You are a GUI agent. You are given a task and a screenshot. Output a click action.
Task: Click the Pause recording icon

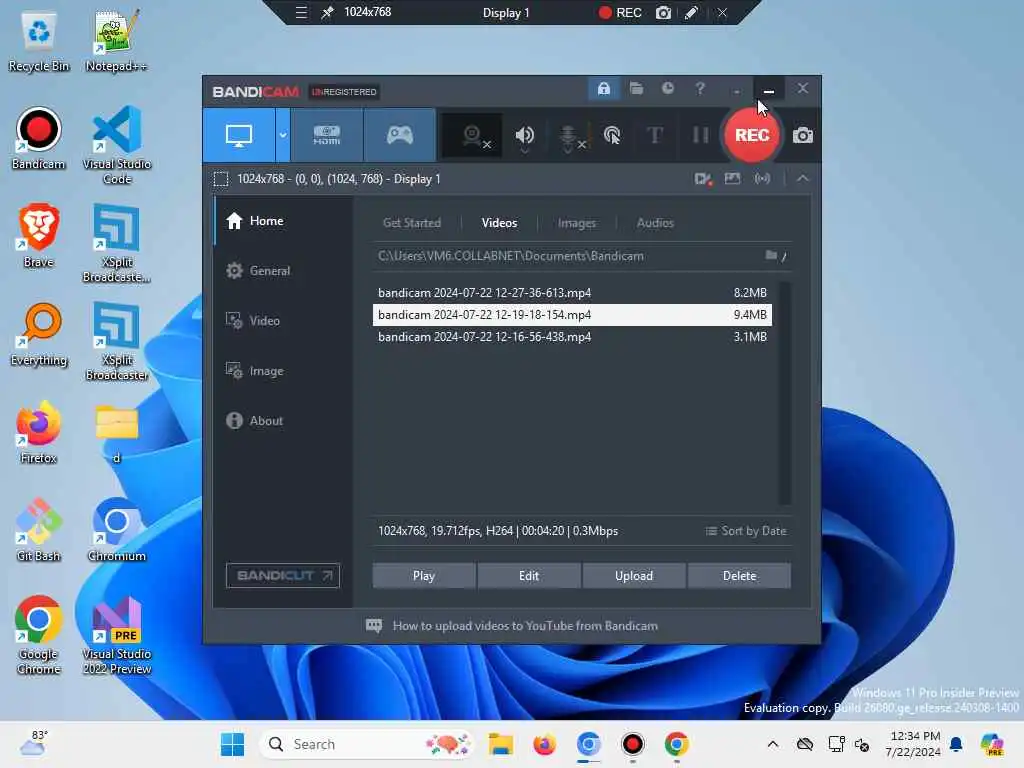[x=700, y=135]
